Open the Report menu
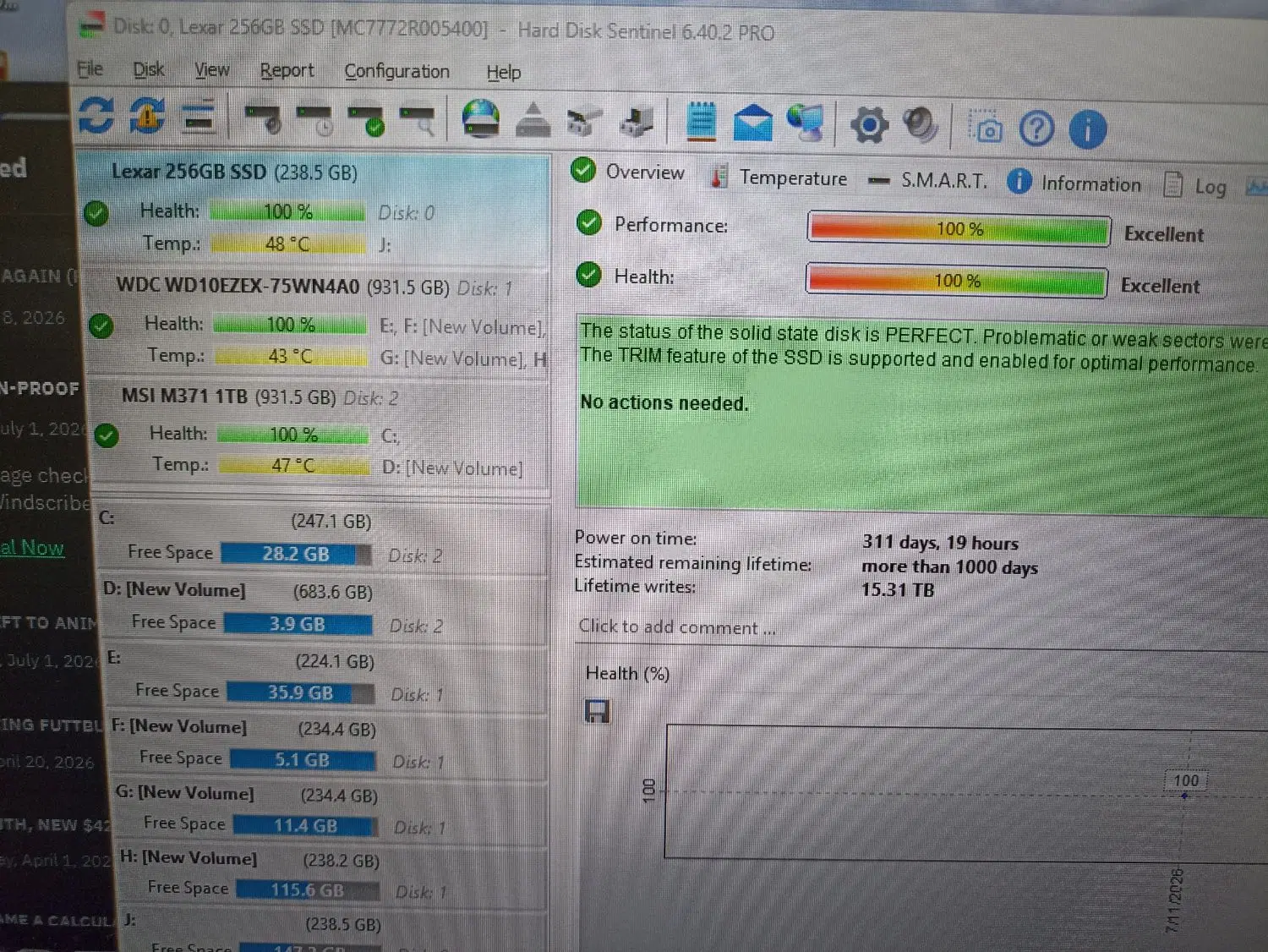This screenshot has height=952, width=1268. click(x=287, y=71)
